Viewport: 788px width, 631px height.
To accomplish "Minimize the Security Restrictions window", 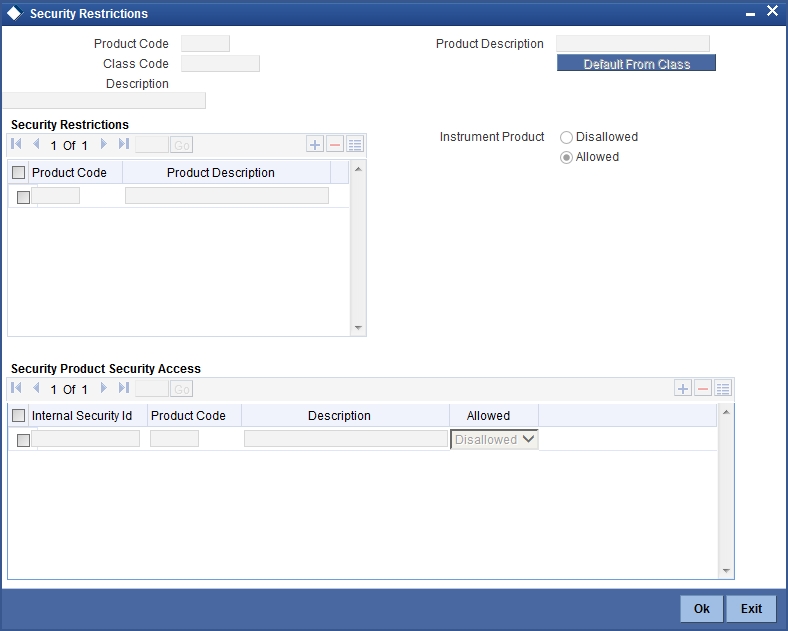I will click(x=750, y=14).
